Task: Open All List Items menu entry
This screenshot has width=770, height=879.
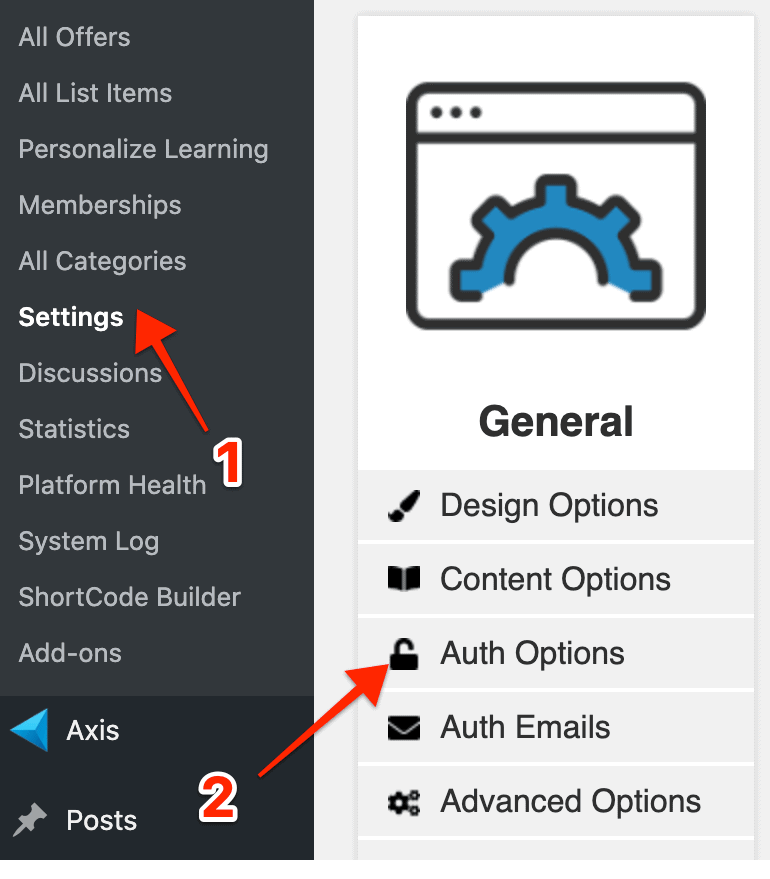Action: [95, 93]
